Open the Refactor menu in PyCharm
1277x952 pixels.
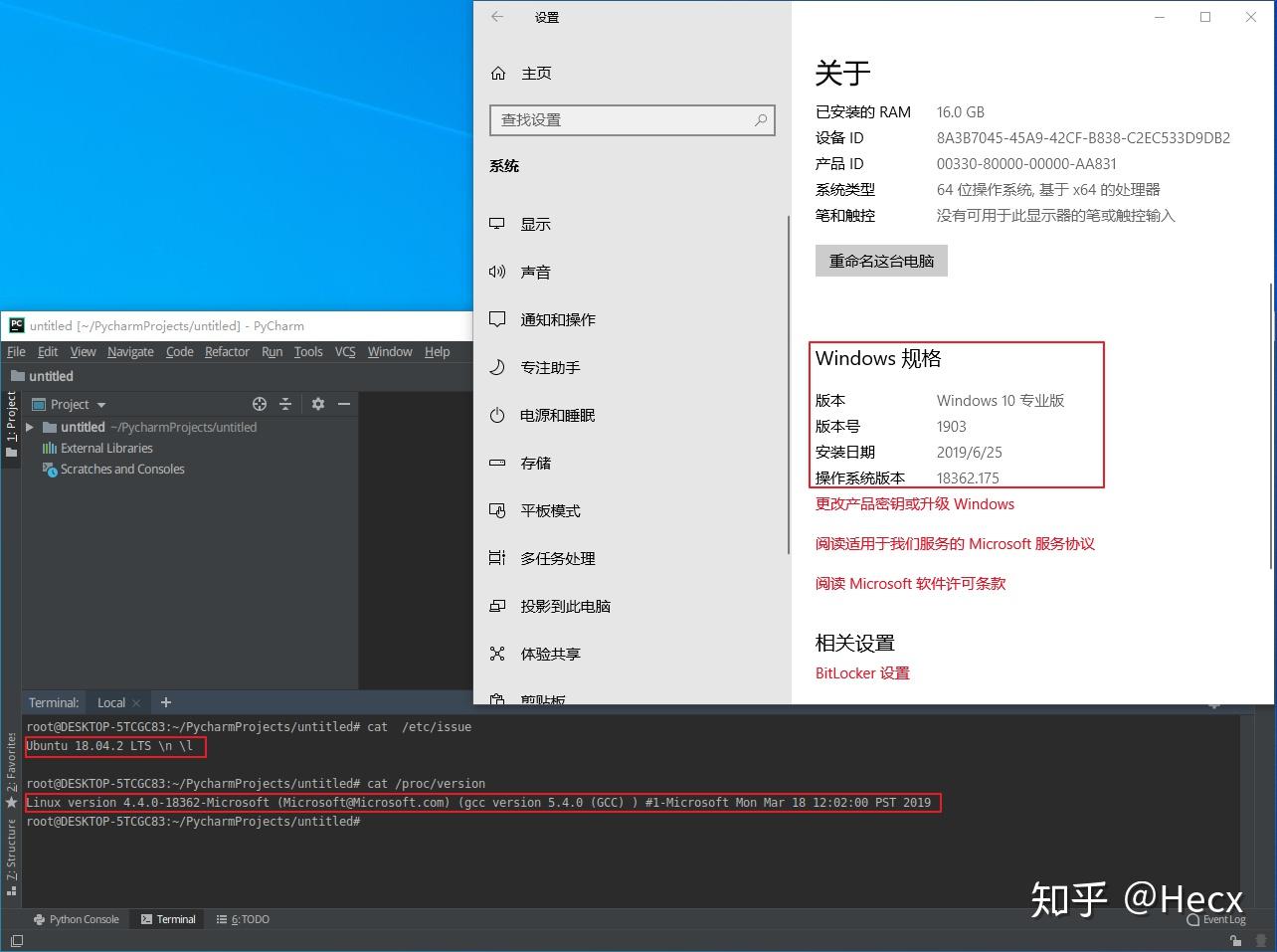click(227, 351)
